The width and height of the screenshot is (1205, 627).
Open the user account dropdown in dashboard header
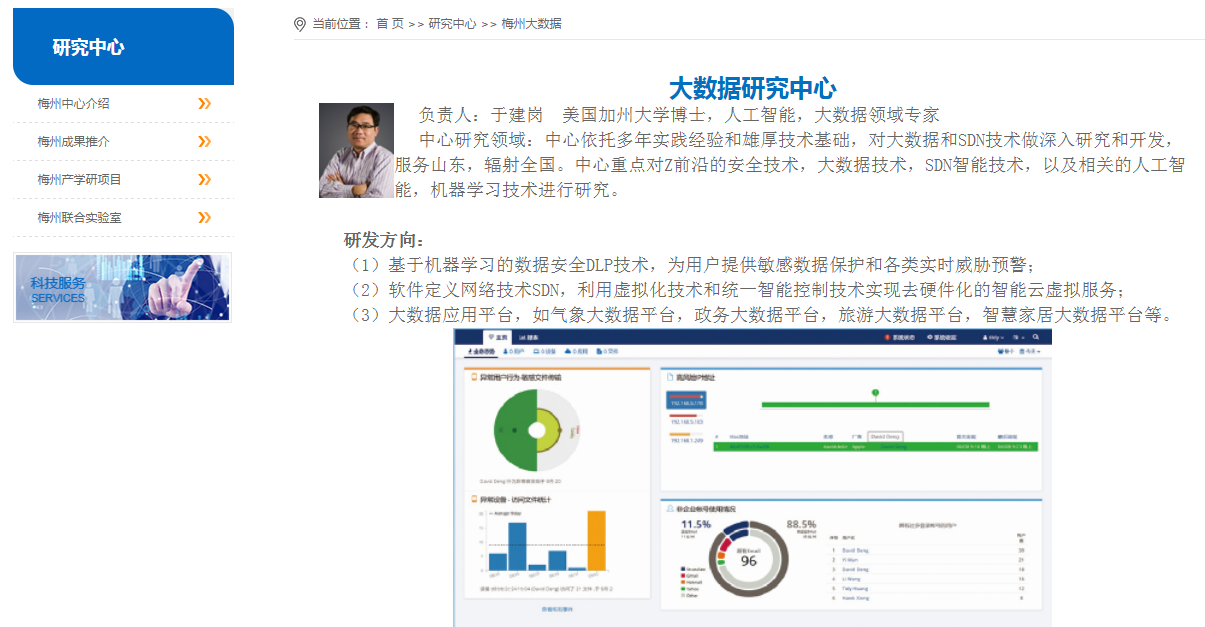click(x=994, y=338)
